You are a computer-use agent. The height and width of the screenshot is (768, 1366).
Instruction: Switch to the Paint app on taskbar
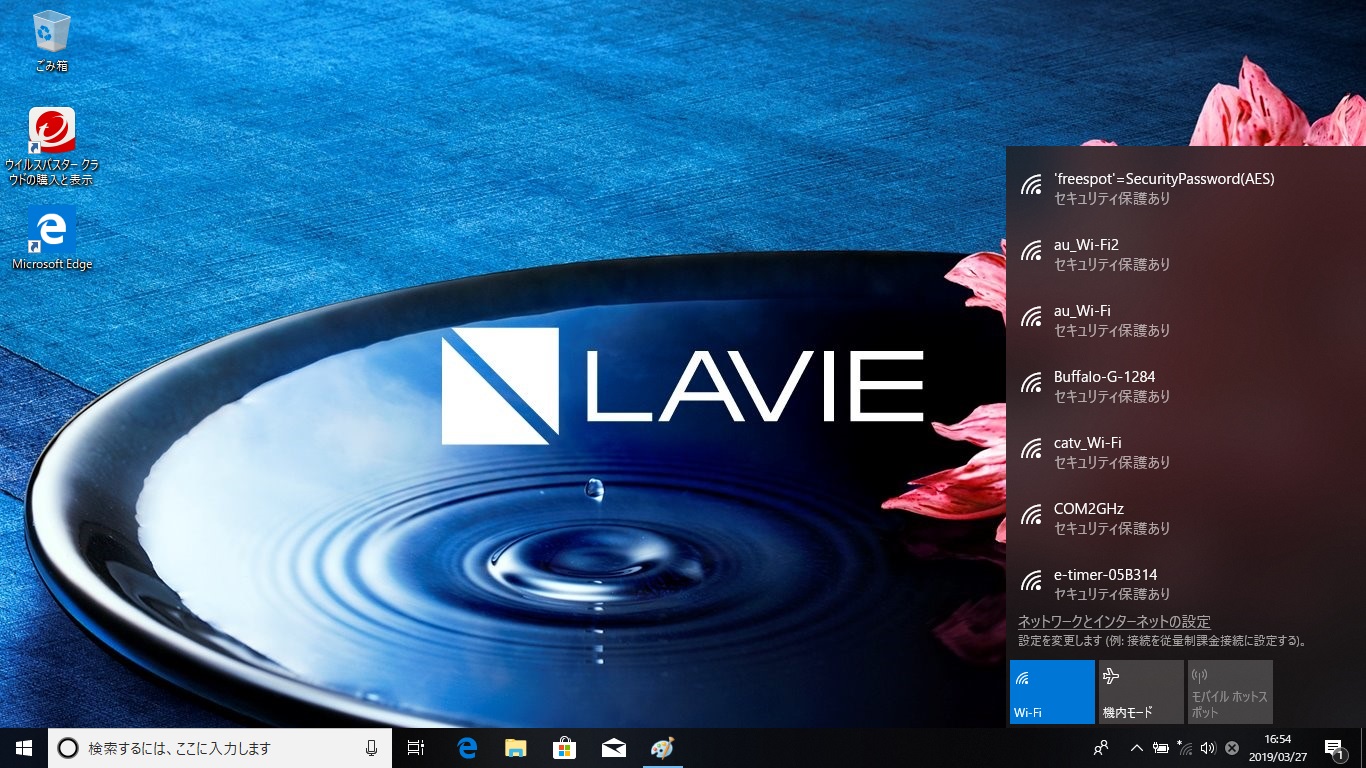662,747
